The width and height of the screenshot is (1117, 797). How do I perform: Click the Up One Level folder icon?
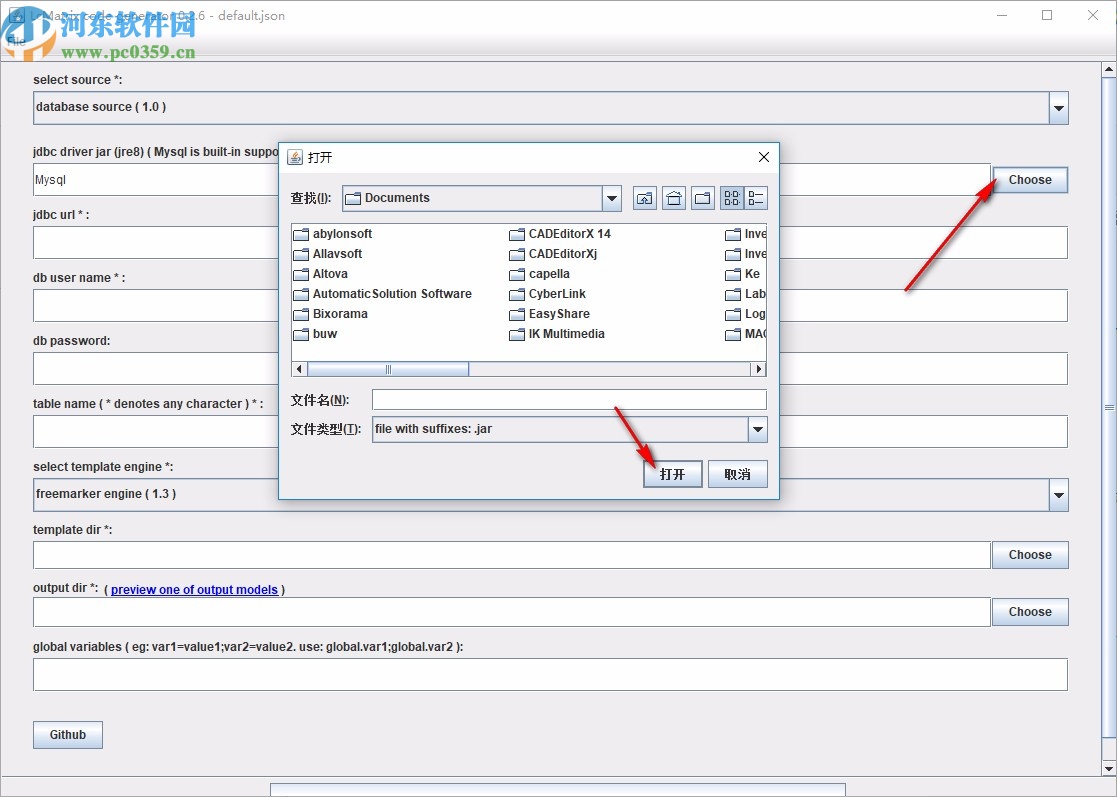(645, 198)
